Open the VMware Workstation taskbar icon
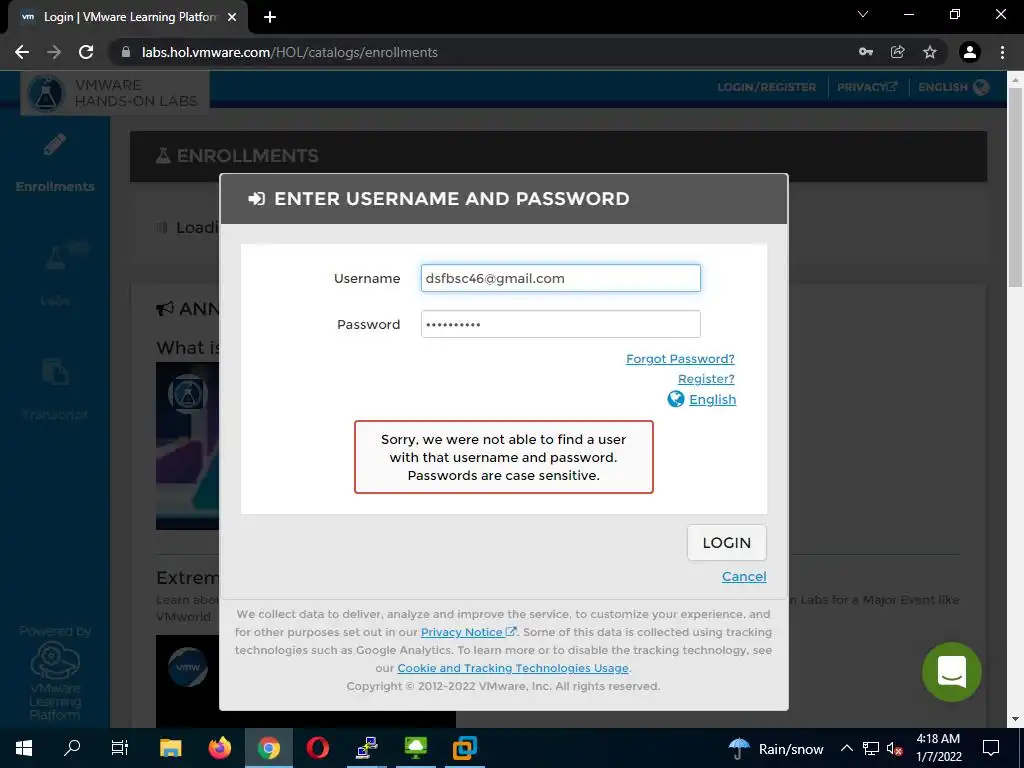The width and height of the screenshot is (1024, 768). point(464,748)
